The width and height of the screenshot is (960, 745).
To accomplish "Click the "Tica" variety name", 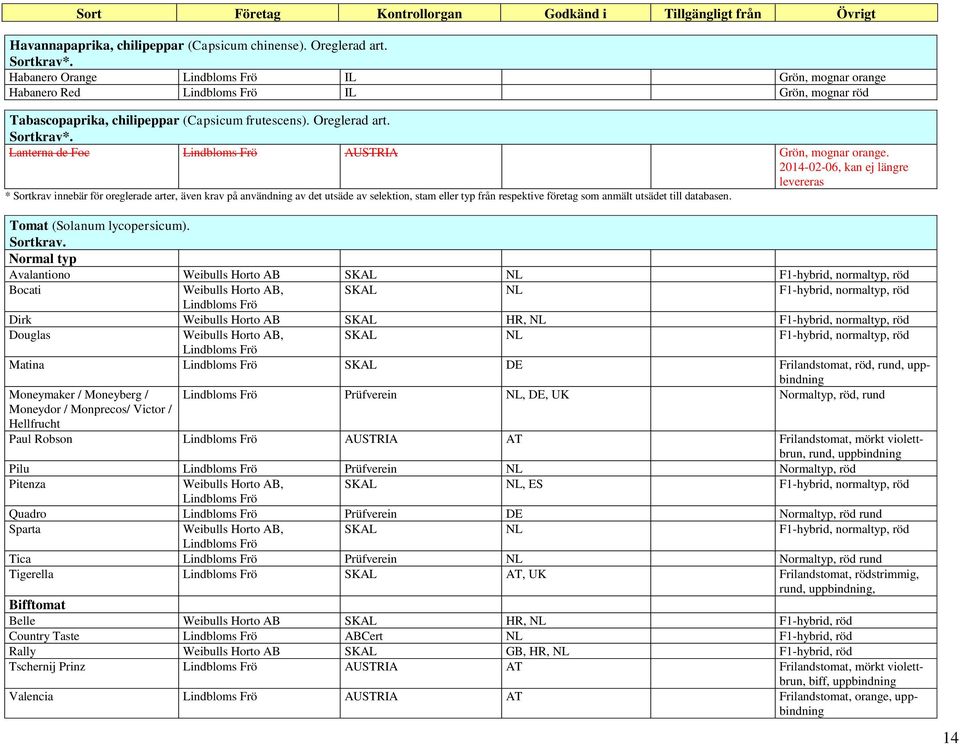I will click(20, 559).
